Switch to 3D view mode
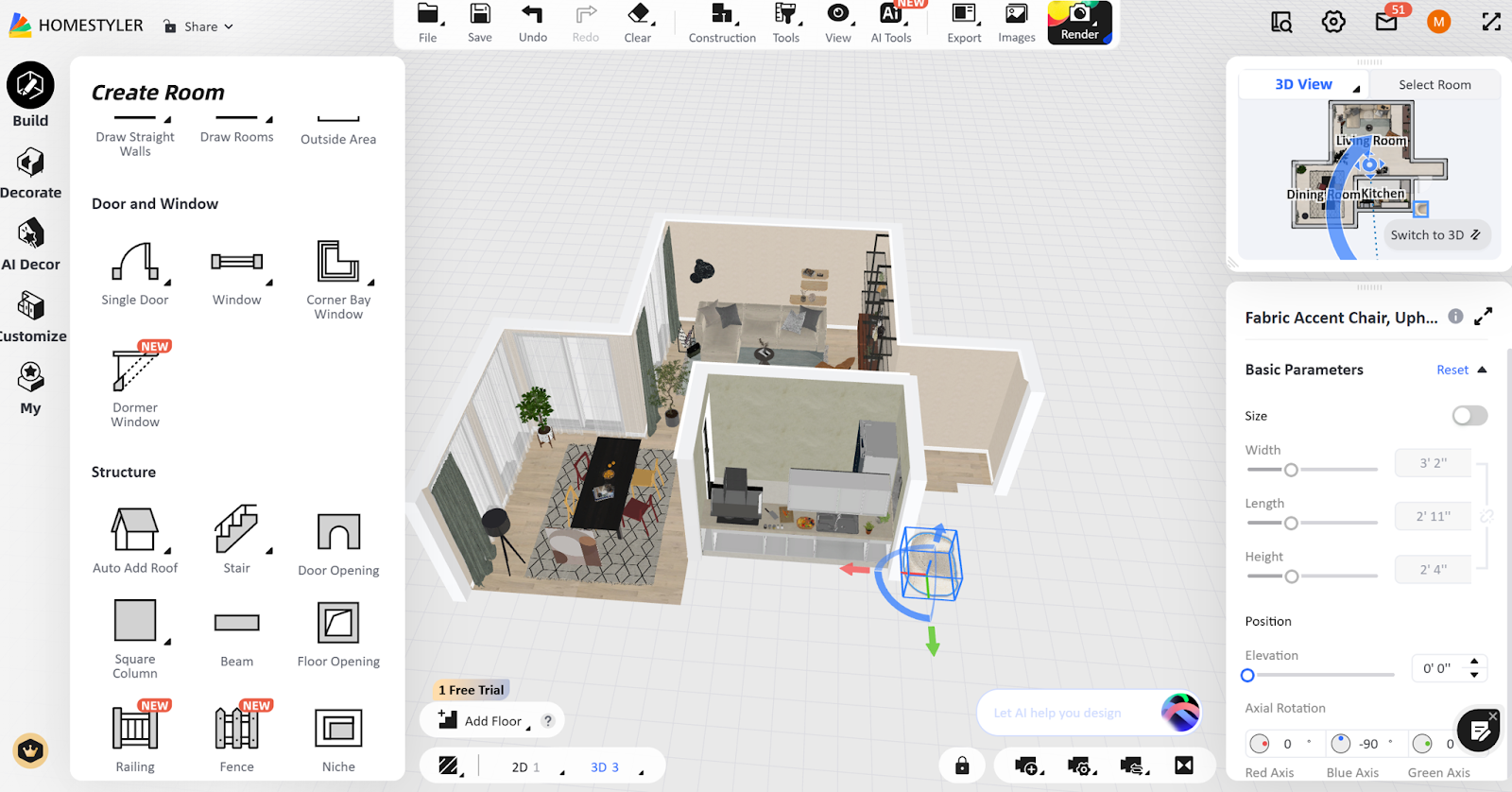1512x792 pixels. pos(605,767)
